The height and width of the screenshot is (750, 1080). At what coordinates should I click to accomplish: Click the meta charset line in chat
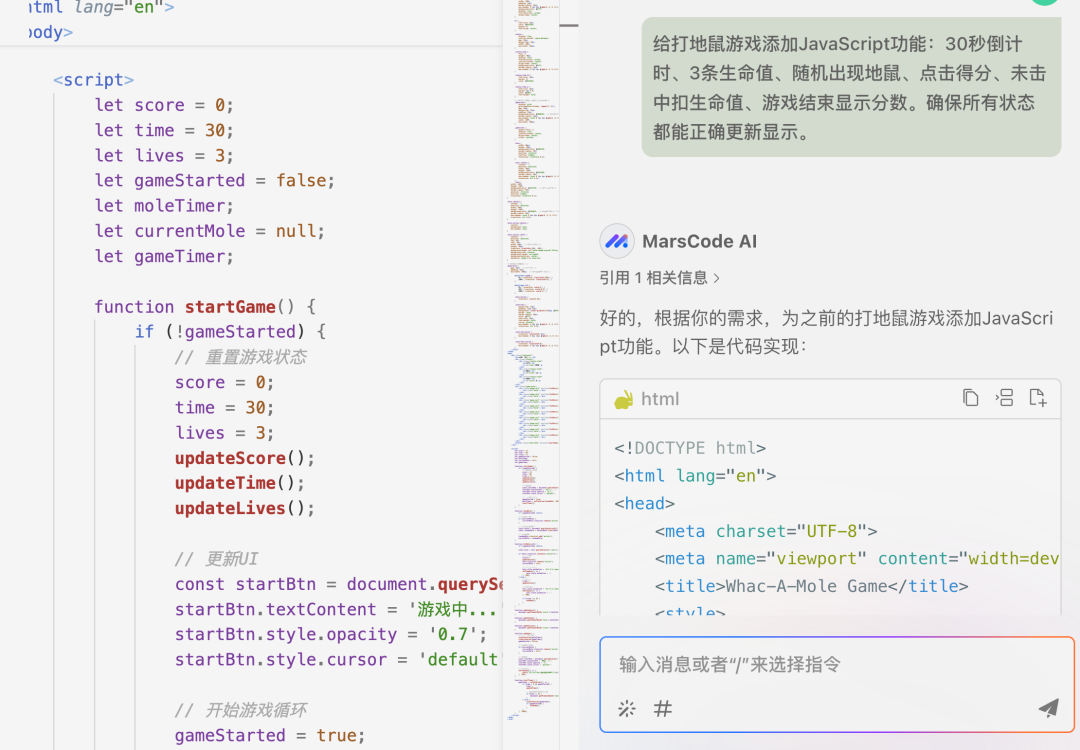click(766, 531)
